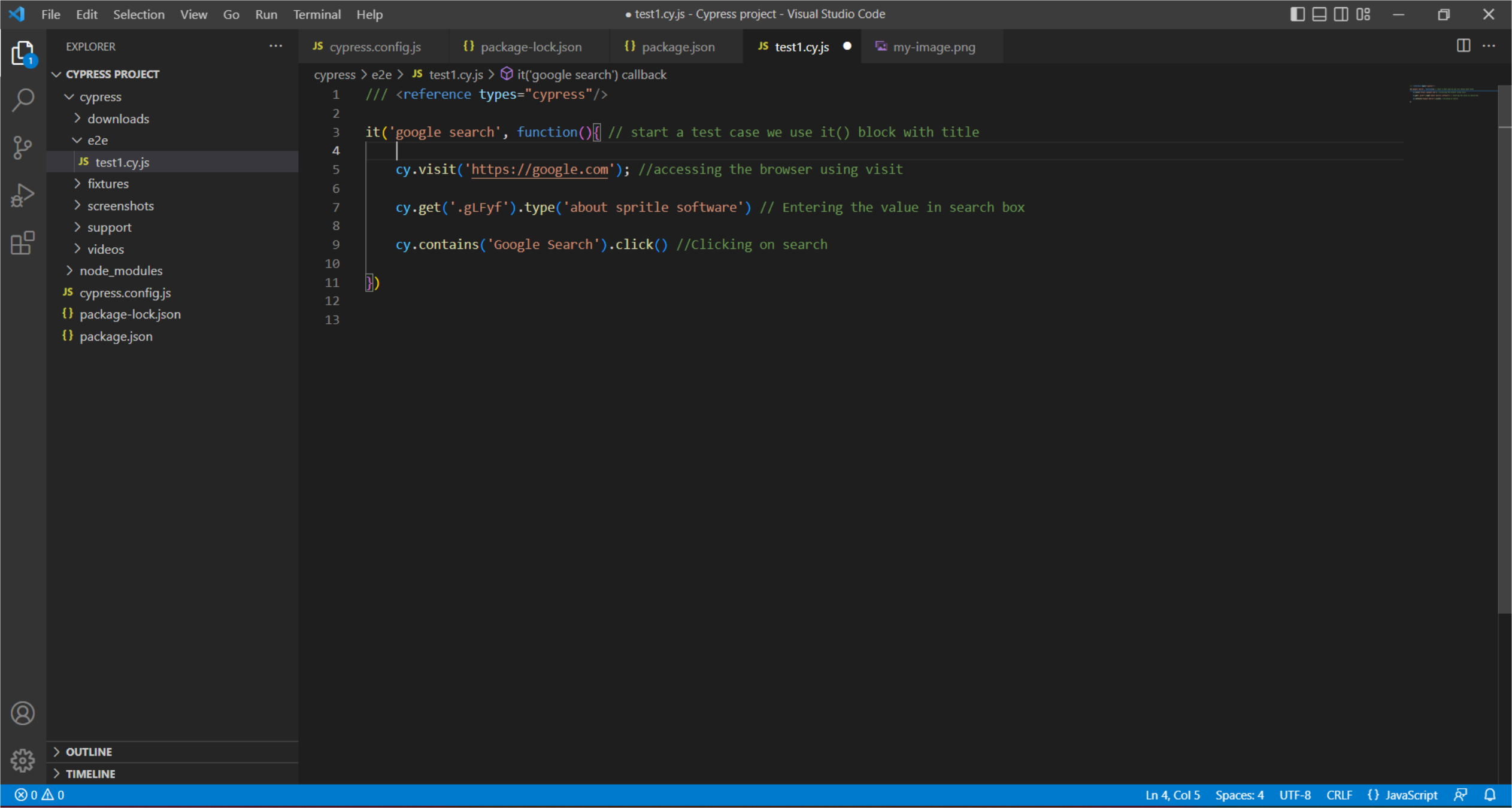
Task: Collapse the e2e folder
Action: [x=77, y=140]
